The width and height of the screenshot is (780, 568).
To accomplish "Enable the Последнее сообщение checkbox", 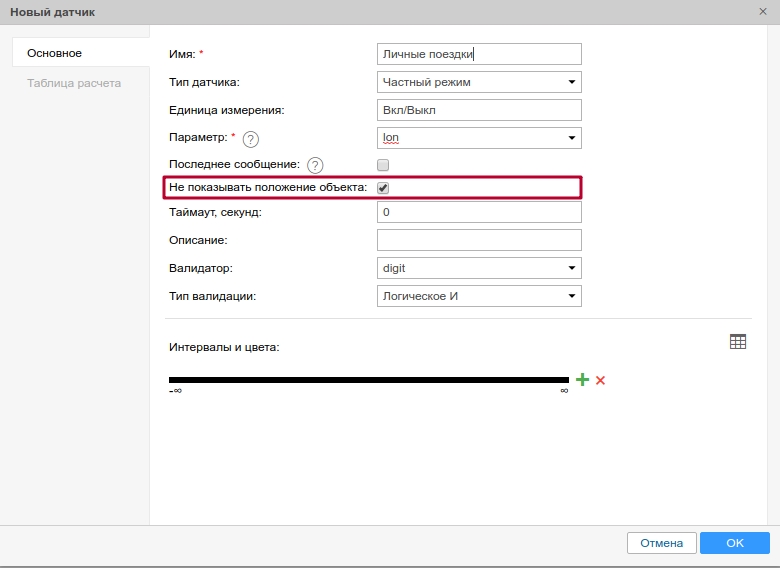I will pyautogui.click(x=383, y=165).
